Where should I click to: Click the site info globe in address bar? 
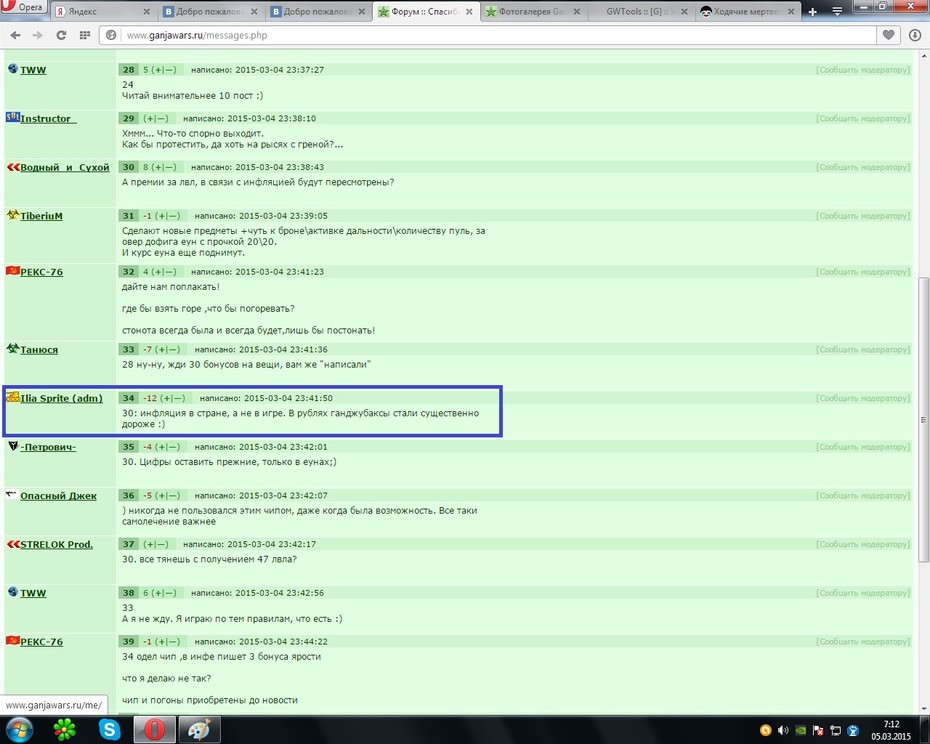pyautogui.click(x=111, y=36)
